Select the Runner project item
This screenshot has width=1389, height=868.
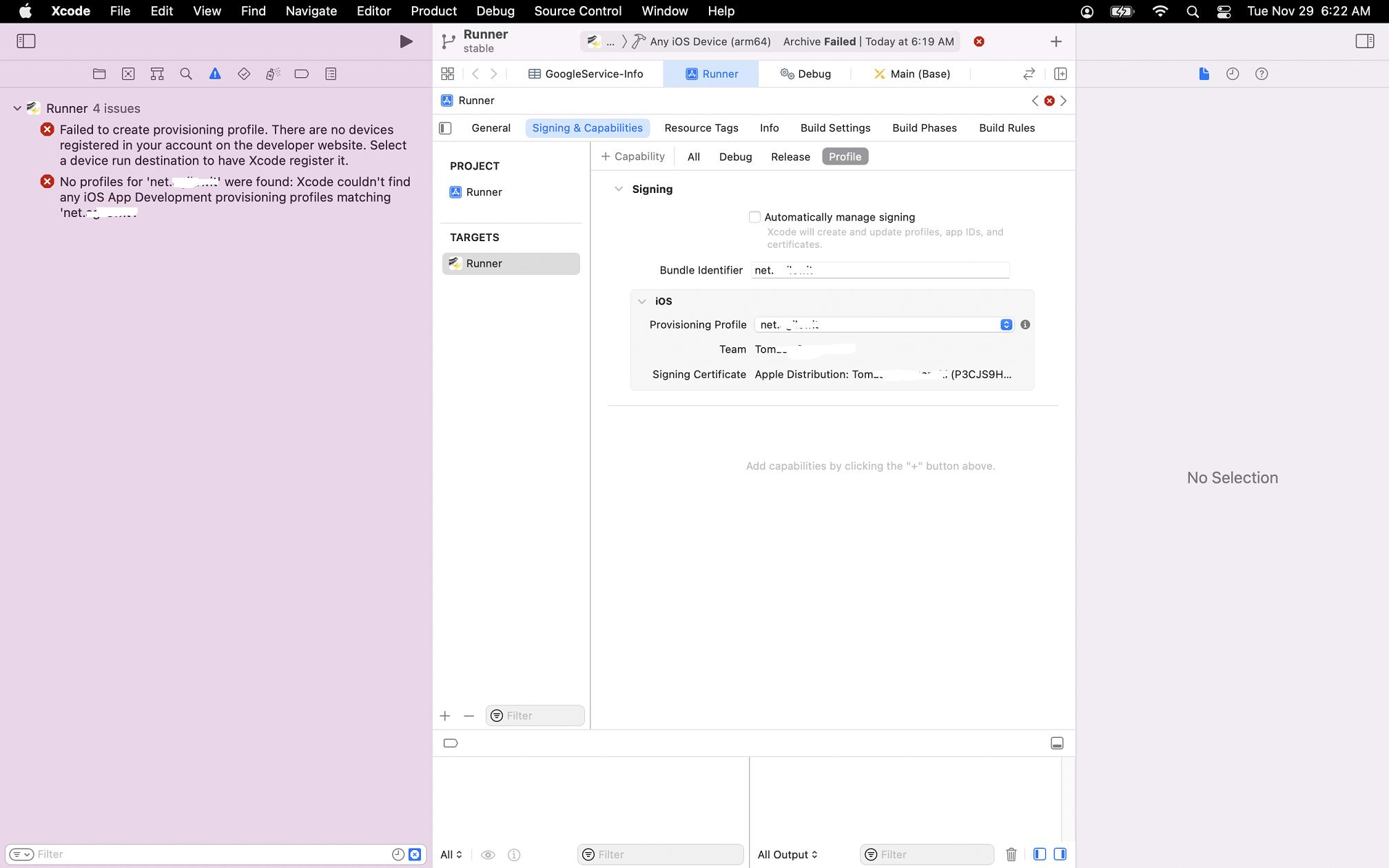[x=511, y=192]
